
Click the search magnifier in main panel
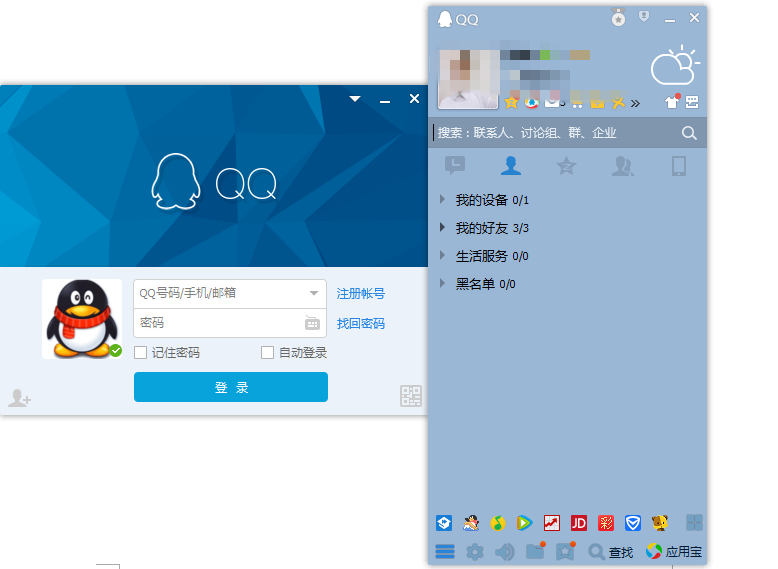tap(689, 133)
